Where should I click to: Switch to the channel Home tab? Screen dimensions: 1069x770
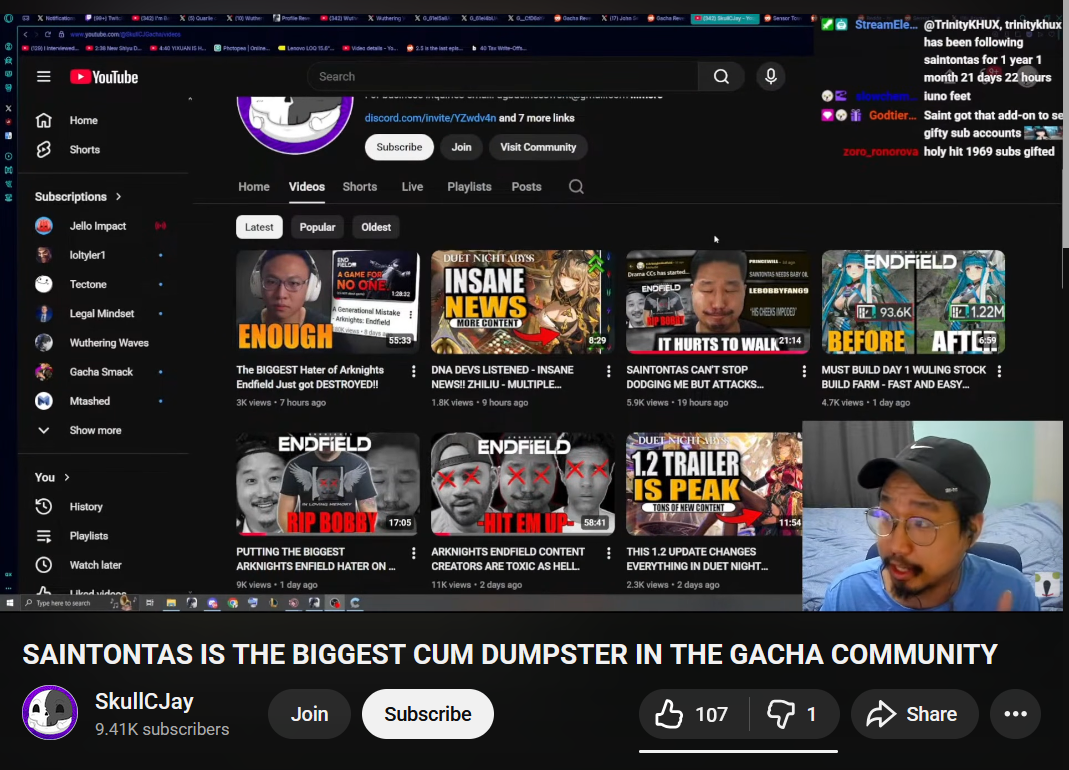(x=254, y=187)
